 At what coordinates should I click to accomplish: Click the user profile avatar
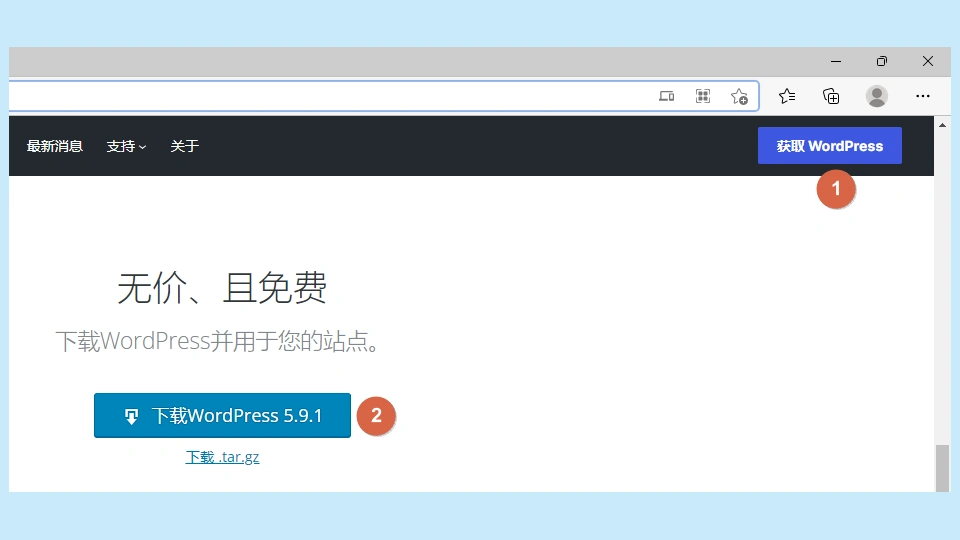tap(877, 96)
